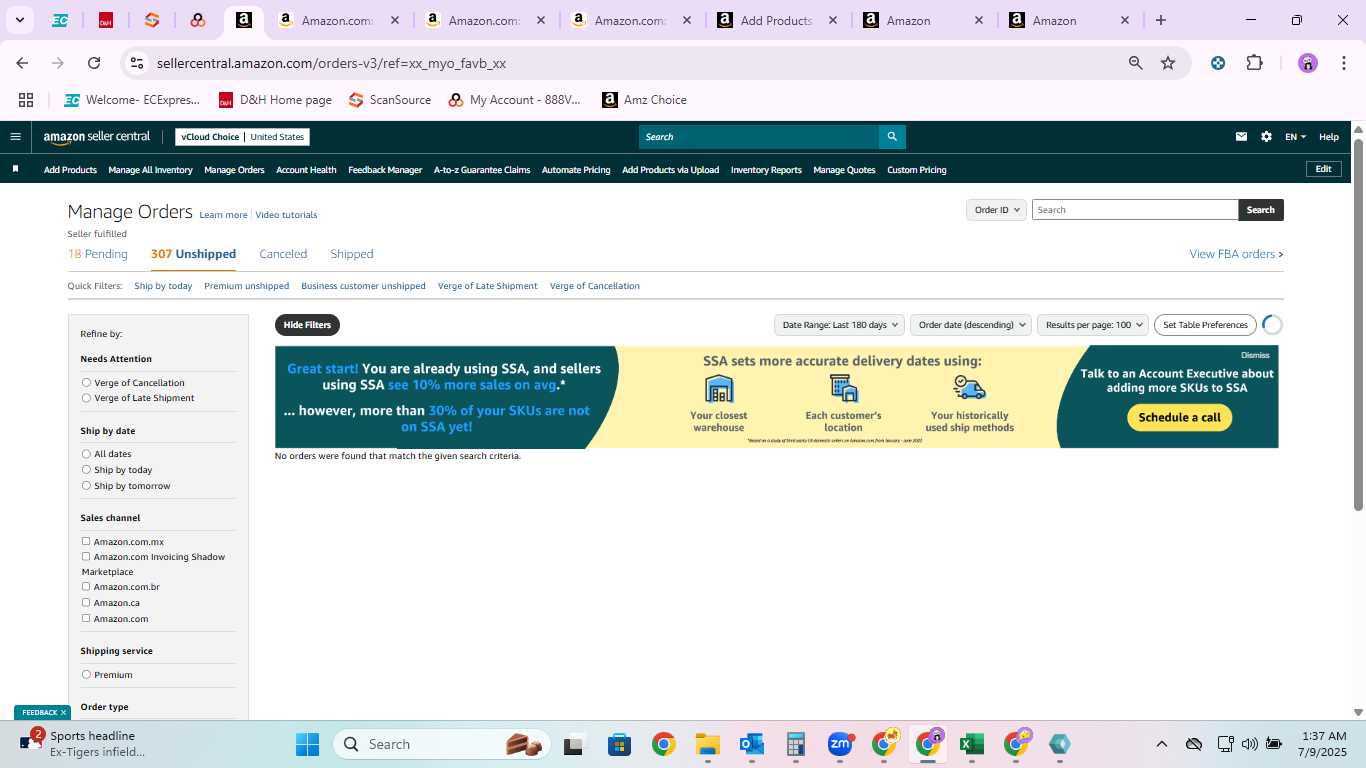Viewport: 1366px width, 768px height.
Task: Apply Premium unshipped quick filter
Action: [246, 286]
